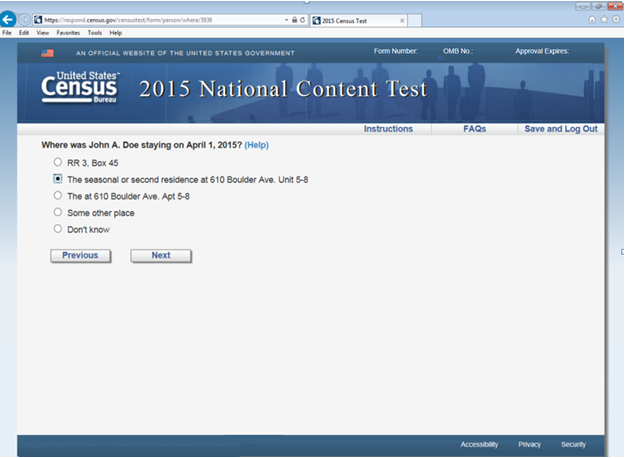Open the Accessibility footer link
The image size is (626, 458).
tap(479, 444)
